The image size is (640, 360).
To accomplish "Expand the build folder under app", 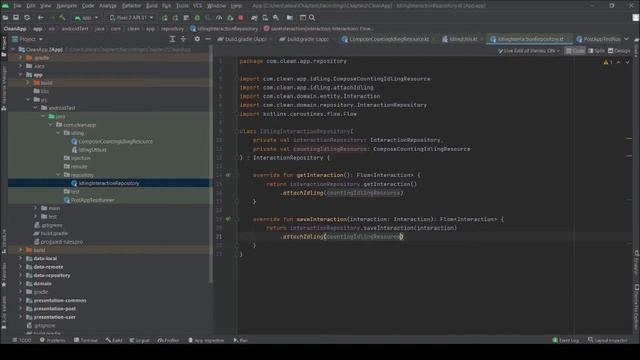I will [x=28, y=83].
